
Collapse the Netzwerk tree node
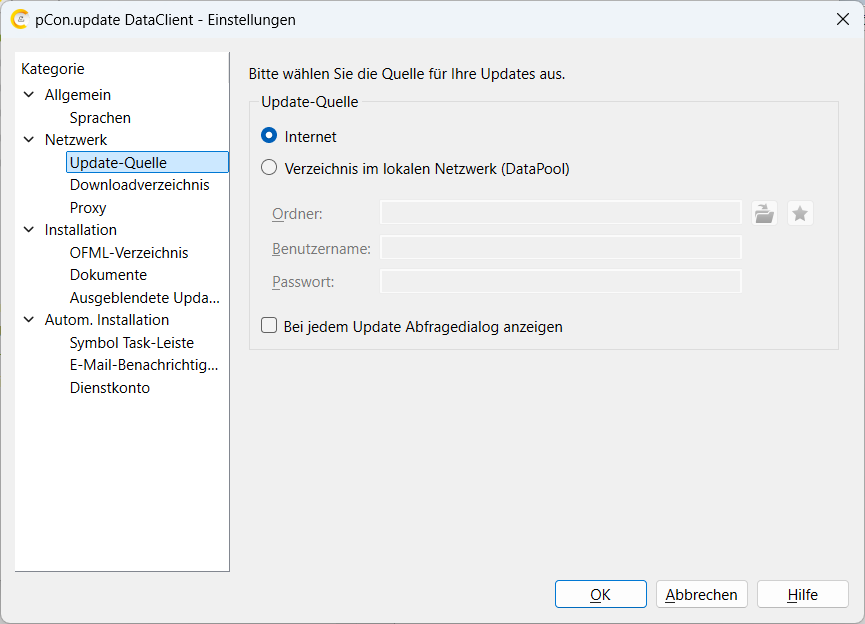click(29, 140)
